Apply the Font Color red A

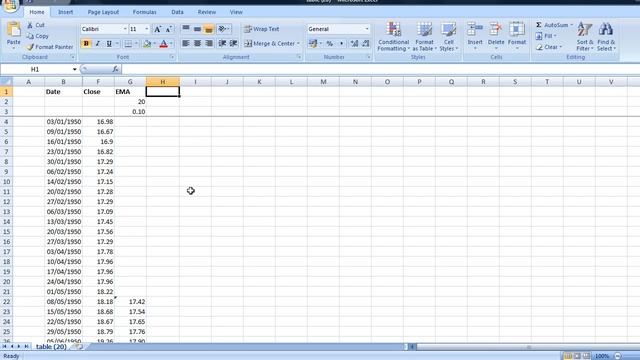[x=164, y=44]
